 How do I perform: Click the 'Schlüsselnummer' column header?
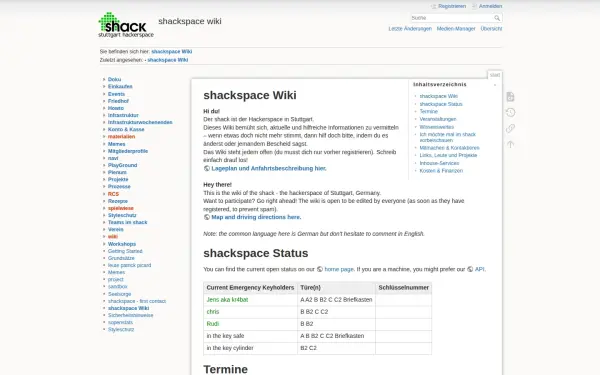[404, 288]
